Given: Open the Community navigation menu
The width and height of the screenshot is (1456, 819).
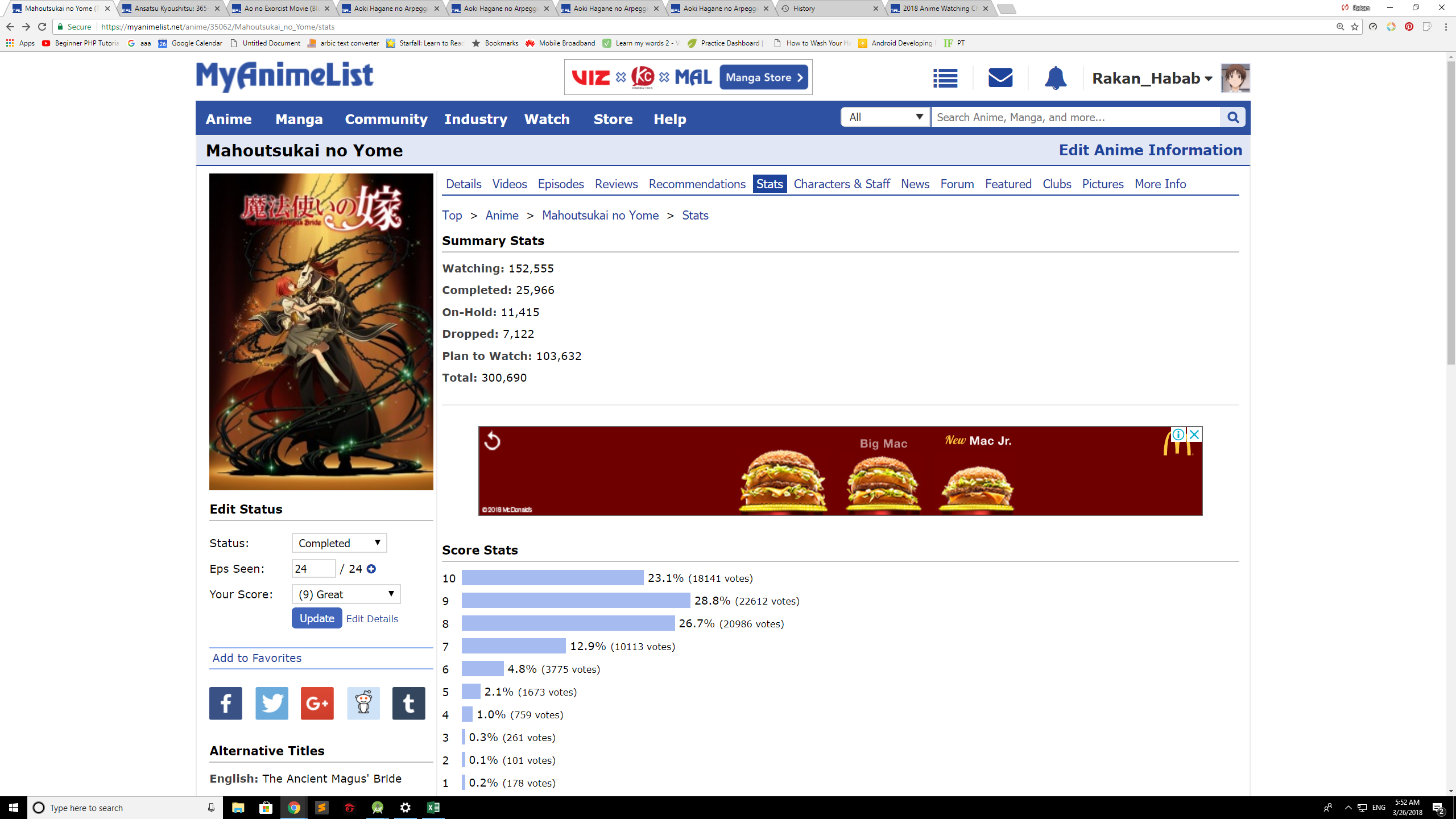Looking at the screenshot, I should (x=386, y=119).
